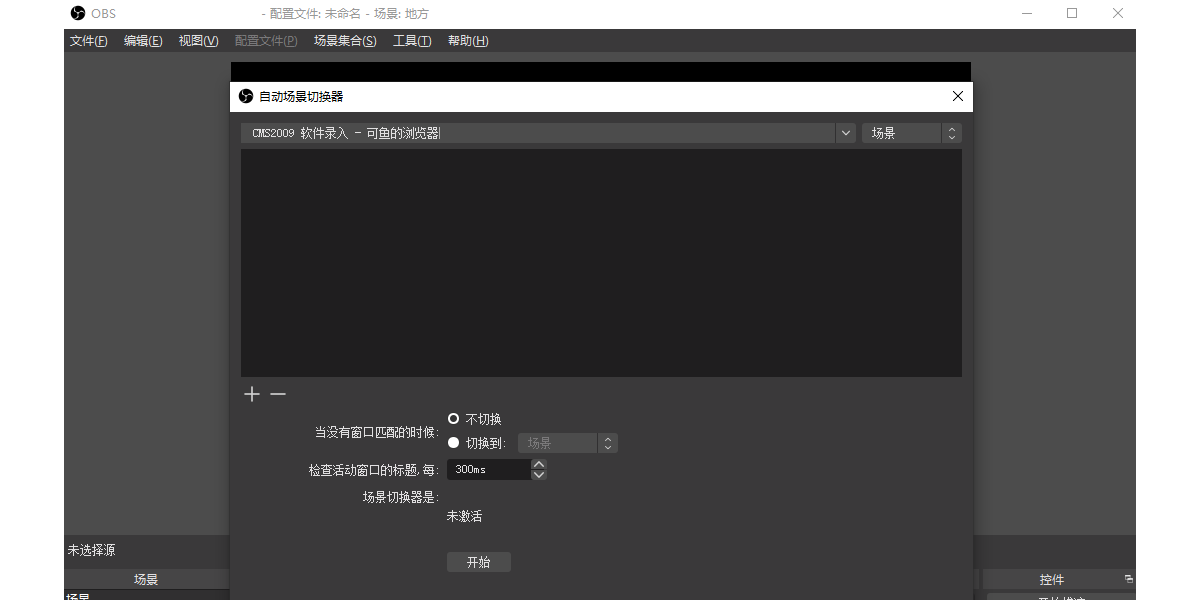Select the 不切换 radio button
Viewport: 1200px width, 600px height.
[x=453, y=418]
